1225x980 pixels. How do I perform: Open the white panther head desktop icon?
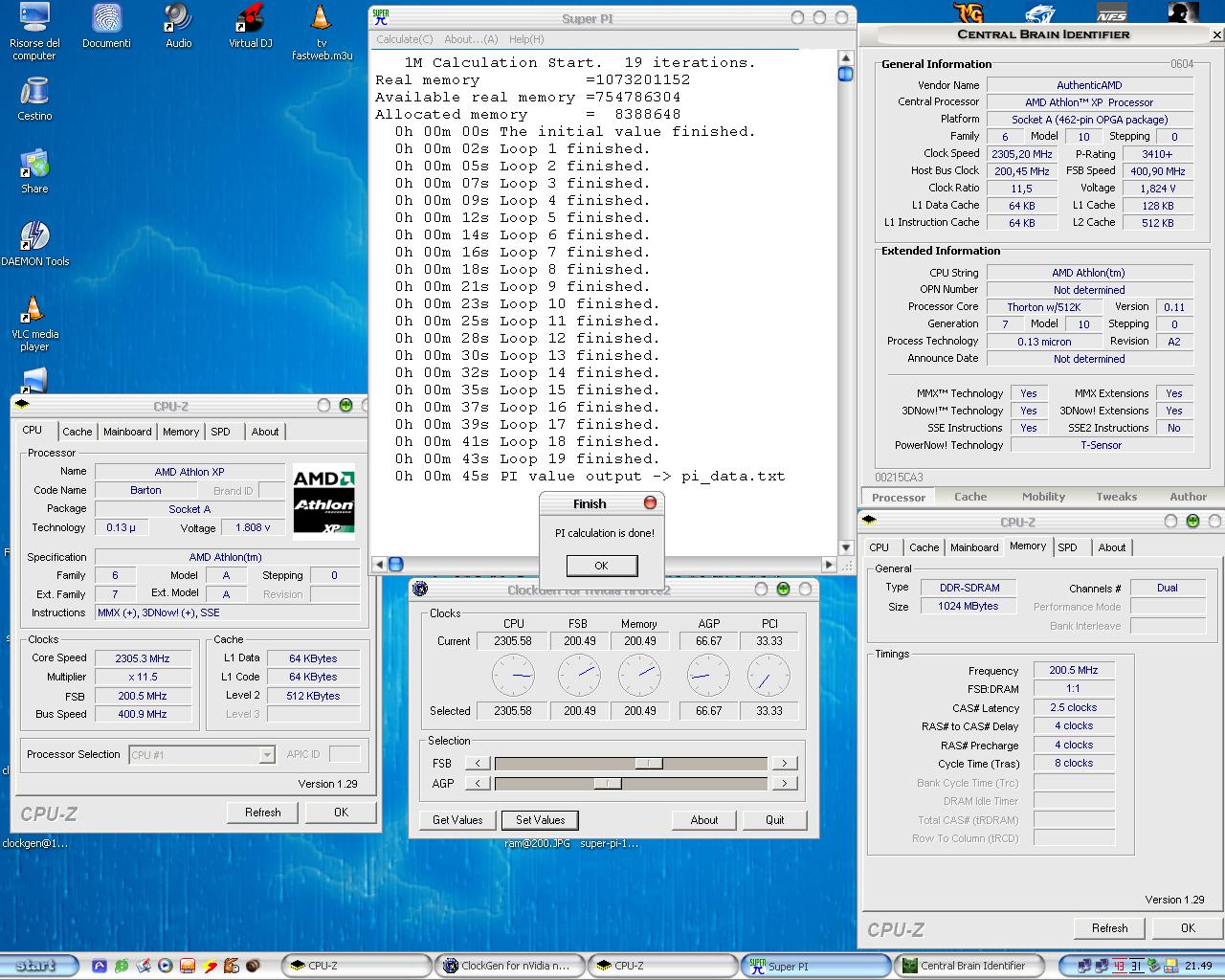[1039, 11]
